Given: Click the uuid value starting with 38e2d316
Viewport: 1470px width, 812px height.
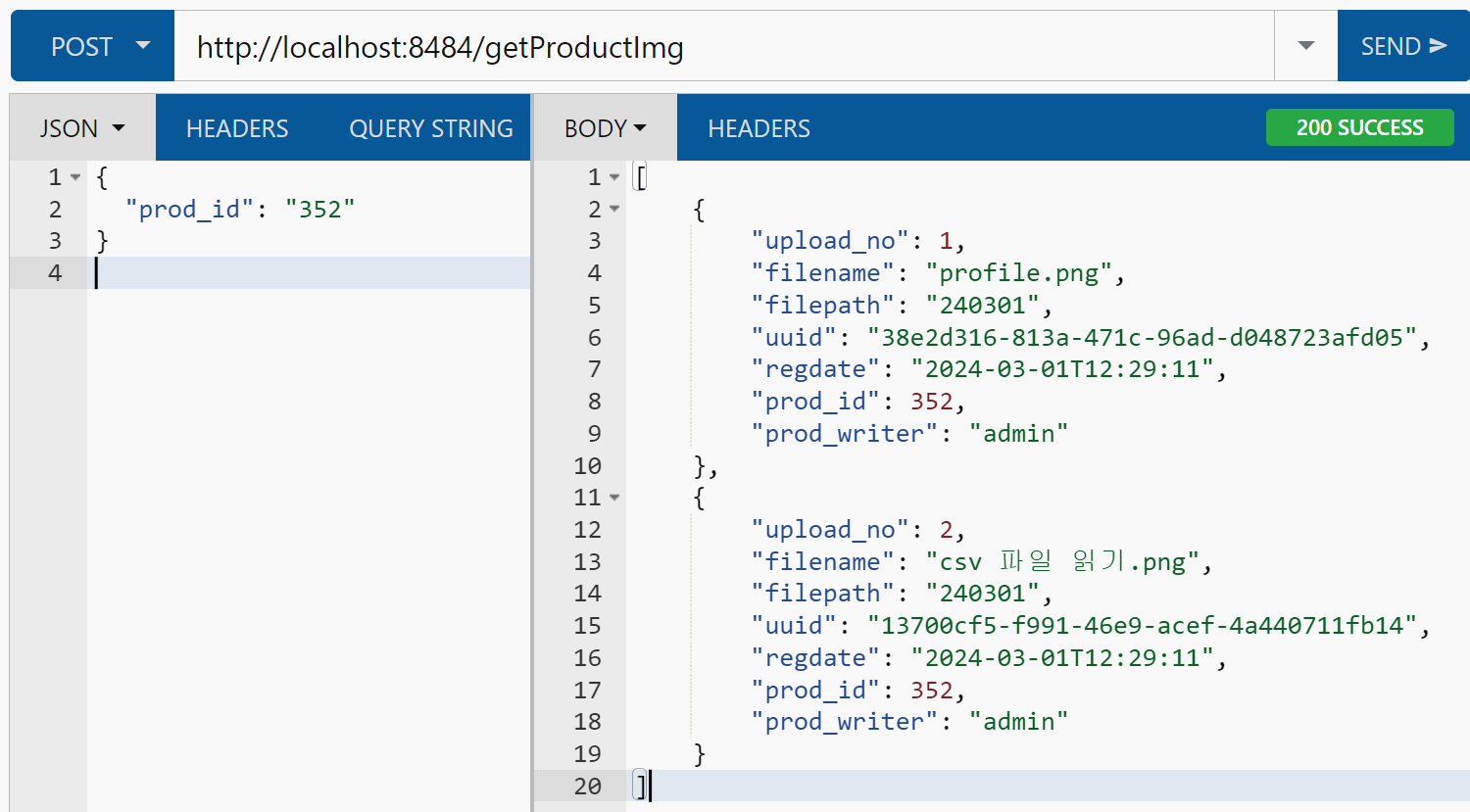Looking at the screenshot, I should click(x=1142, y=338).
